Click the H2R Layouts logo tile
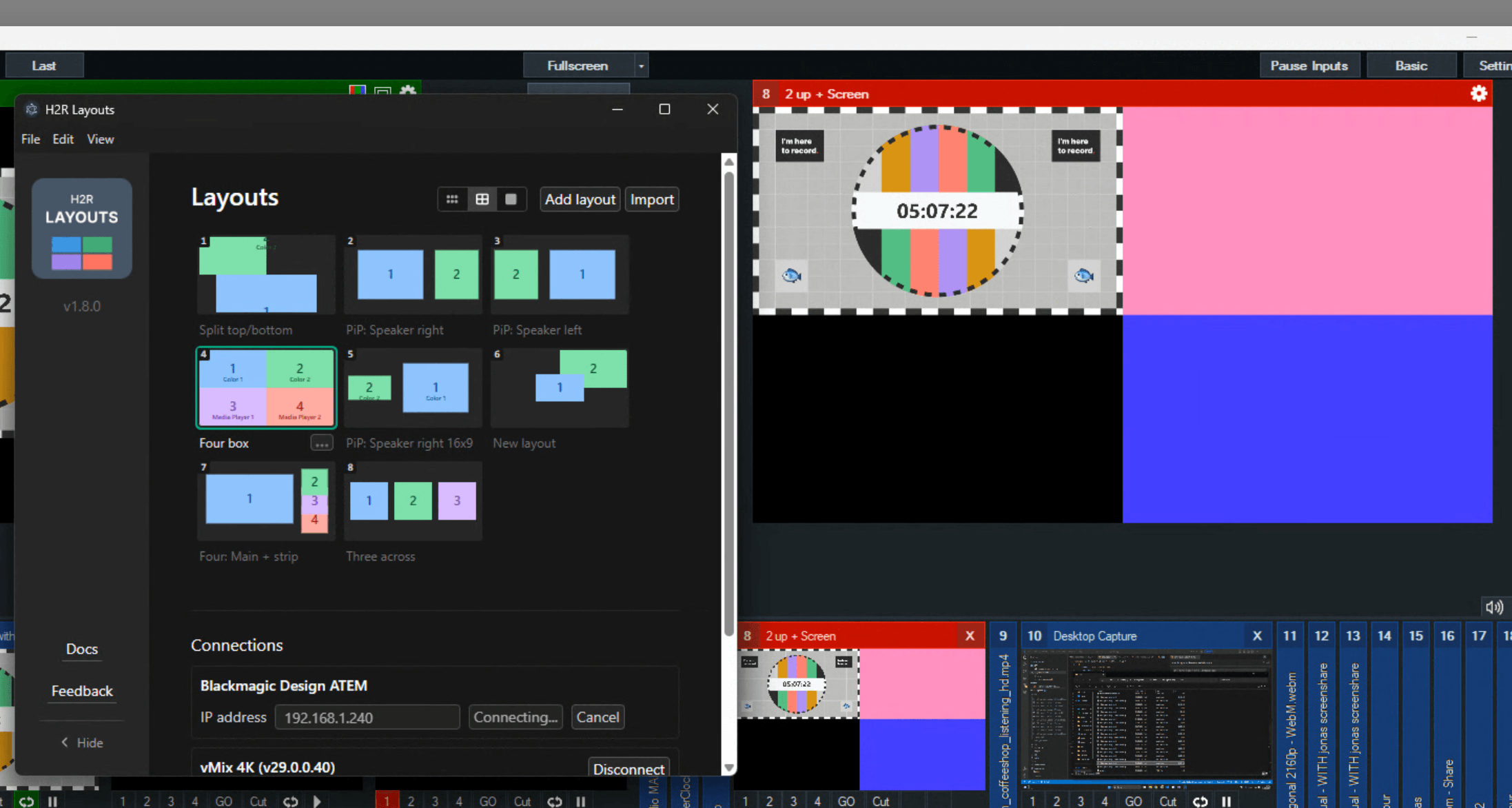Screen dimensions: 1512x808 coord(82,228)
